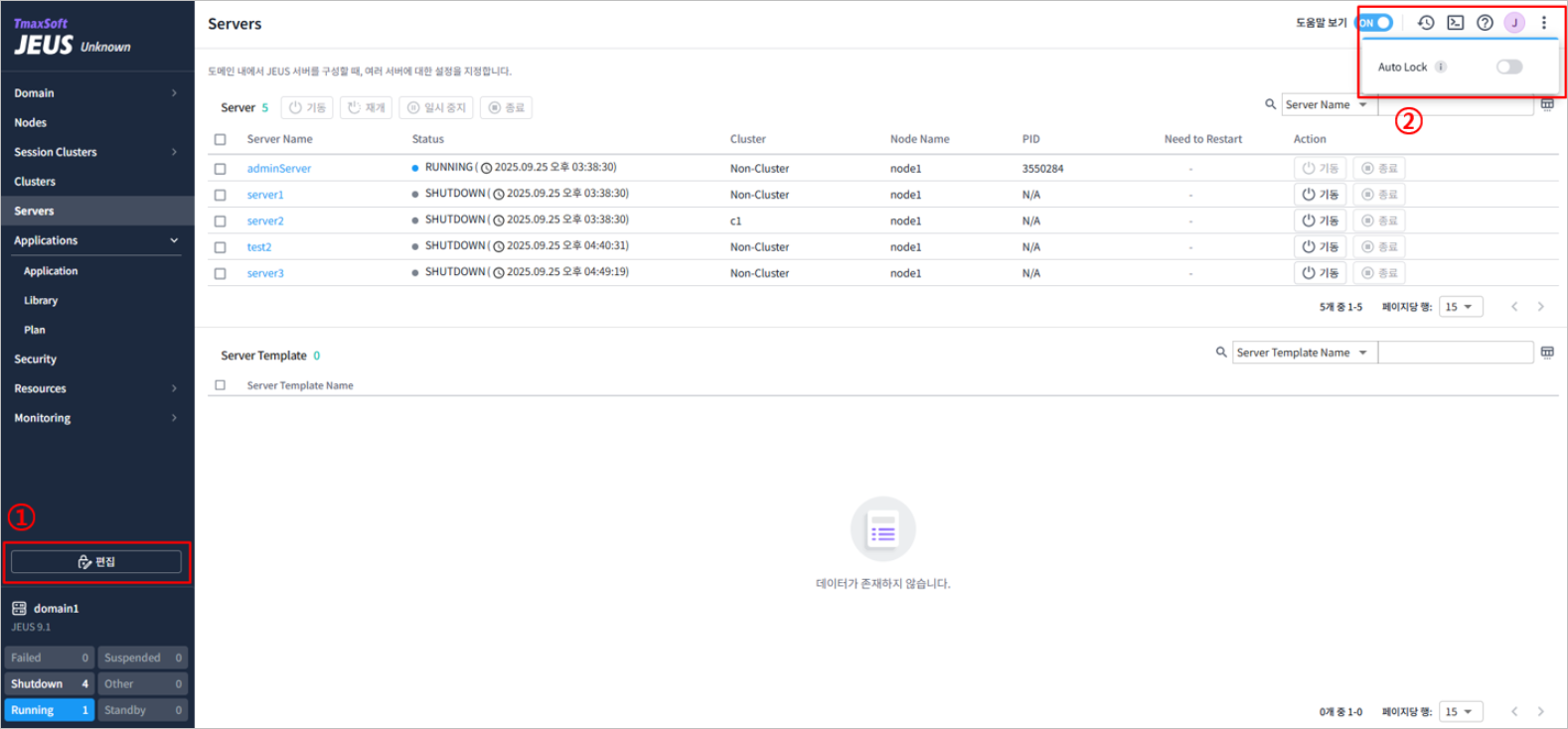Screen dimensions: 1568x729
Task: Open the server2 link
Action: (x=265, y=221)
